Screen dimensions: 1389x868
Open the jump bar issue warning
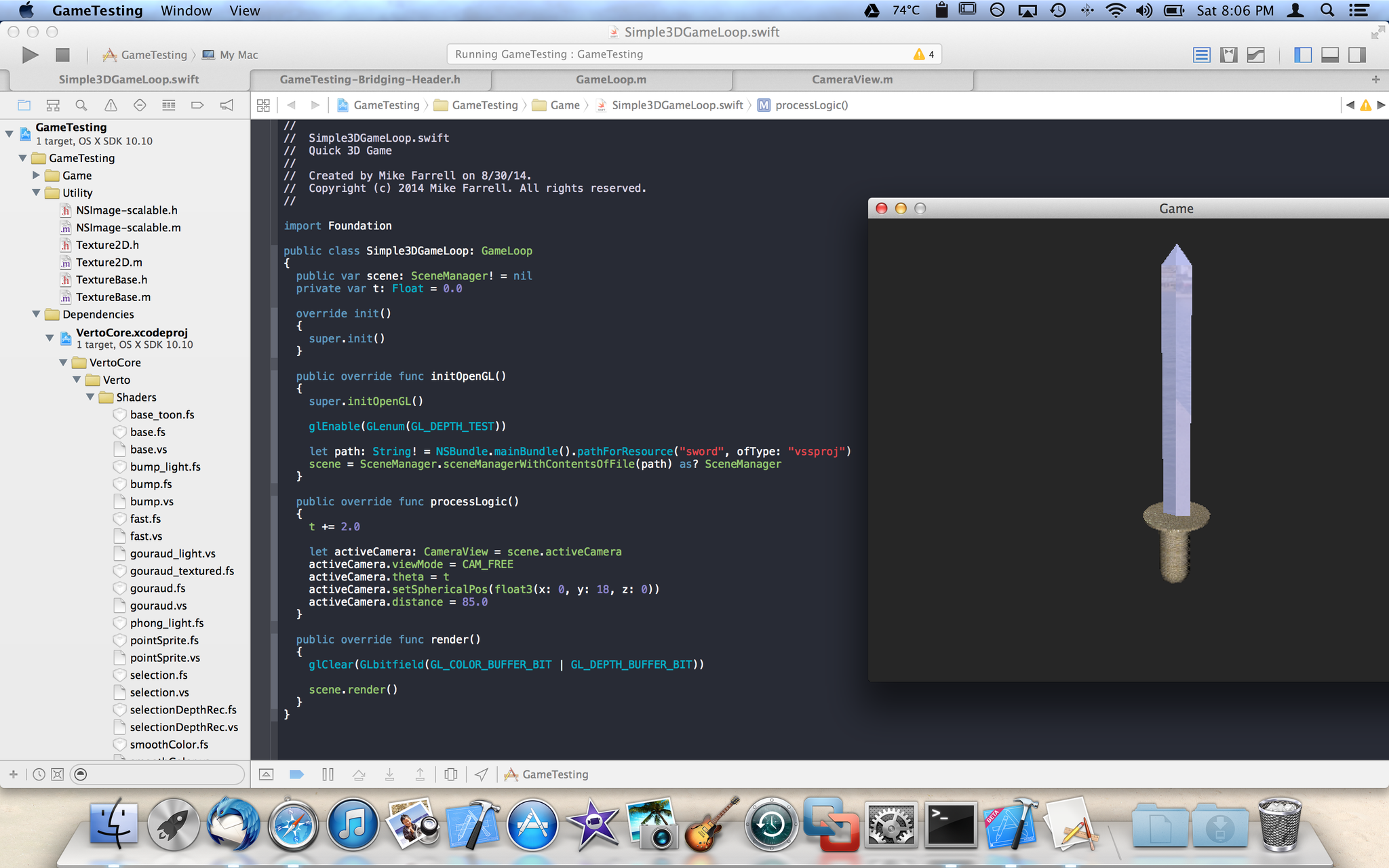[1365, 105]
